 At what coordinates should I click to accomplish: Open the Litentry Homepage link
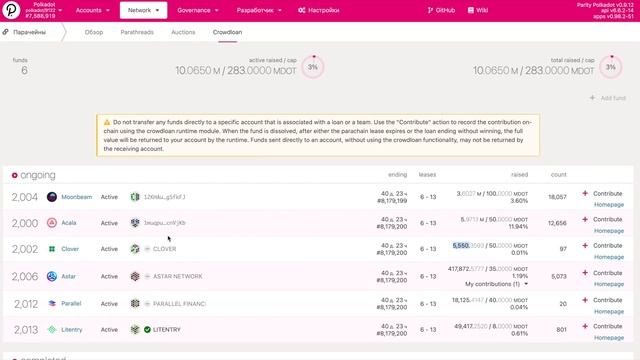609,338
